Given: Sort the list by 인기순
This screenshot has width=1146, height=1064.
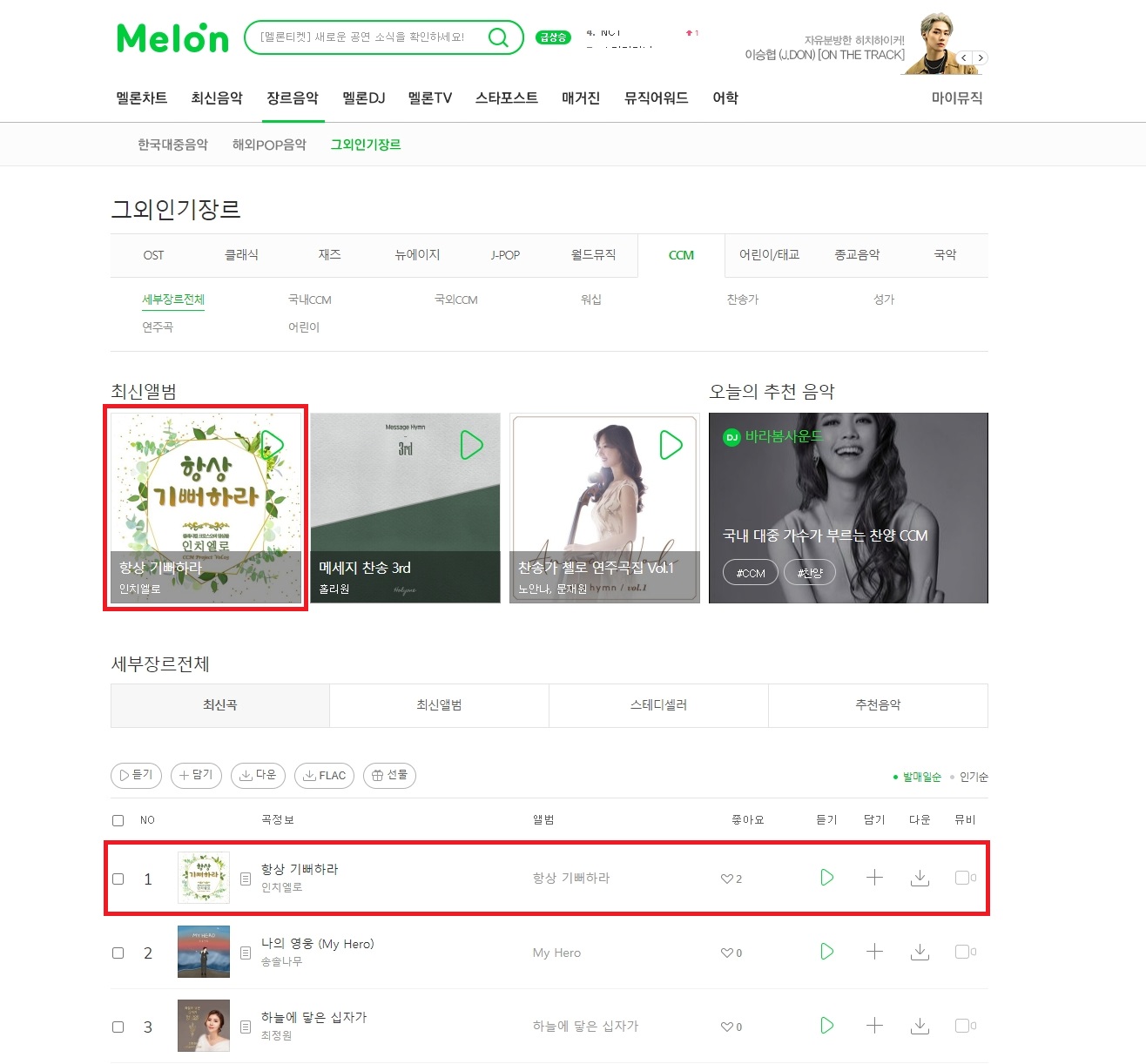Looking at the screenshot, I should click(974, 777).
